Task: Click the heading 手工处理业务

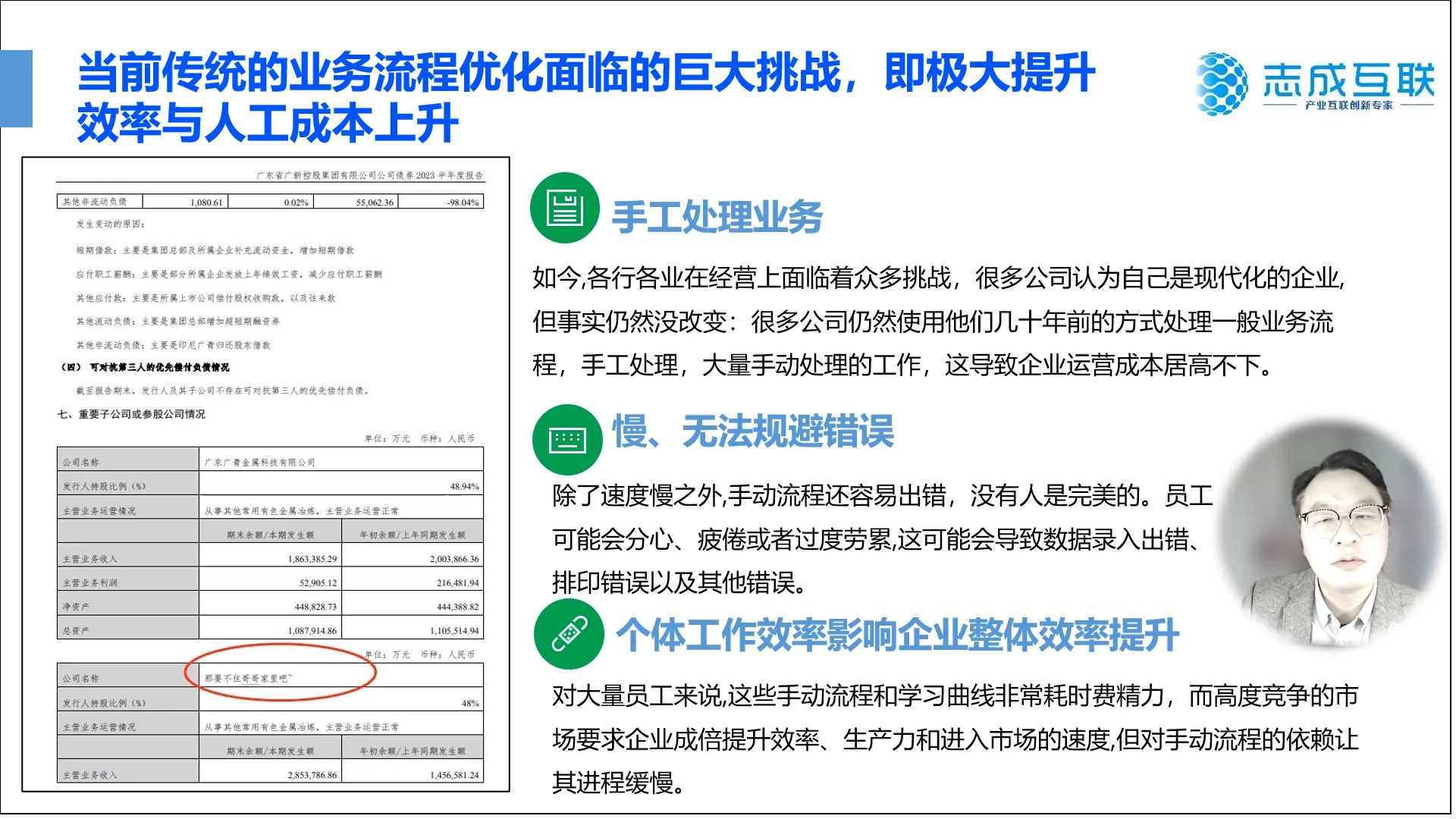Action: [717, 217]
